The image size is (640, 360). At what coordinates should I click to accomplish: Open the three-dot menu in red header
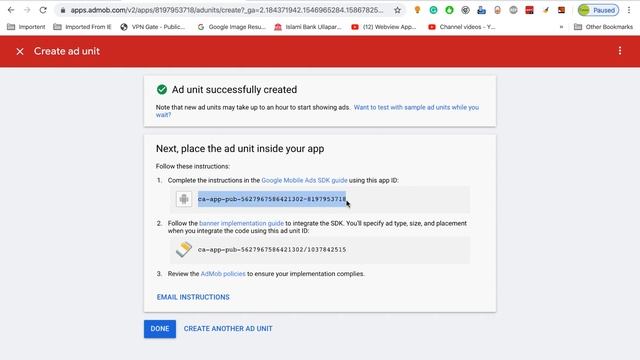620,51
